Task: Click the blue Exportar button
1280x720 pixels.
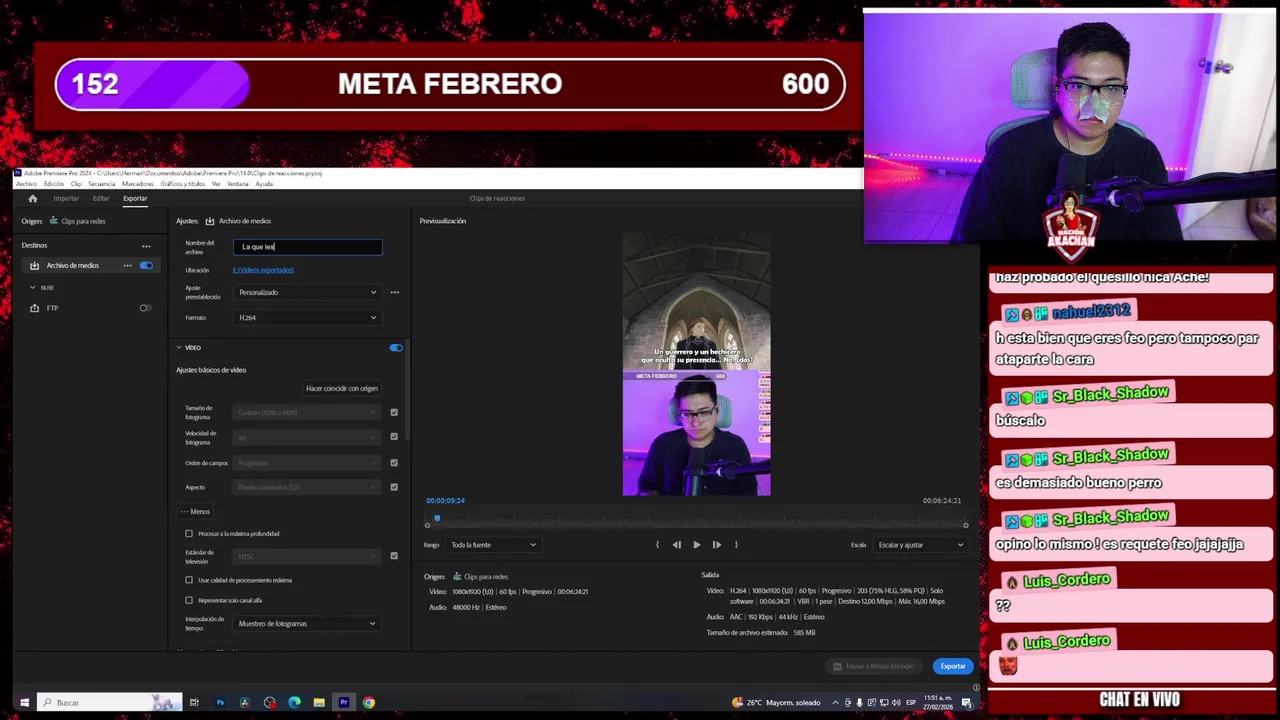Action: coord(953,666)
